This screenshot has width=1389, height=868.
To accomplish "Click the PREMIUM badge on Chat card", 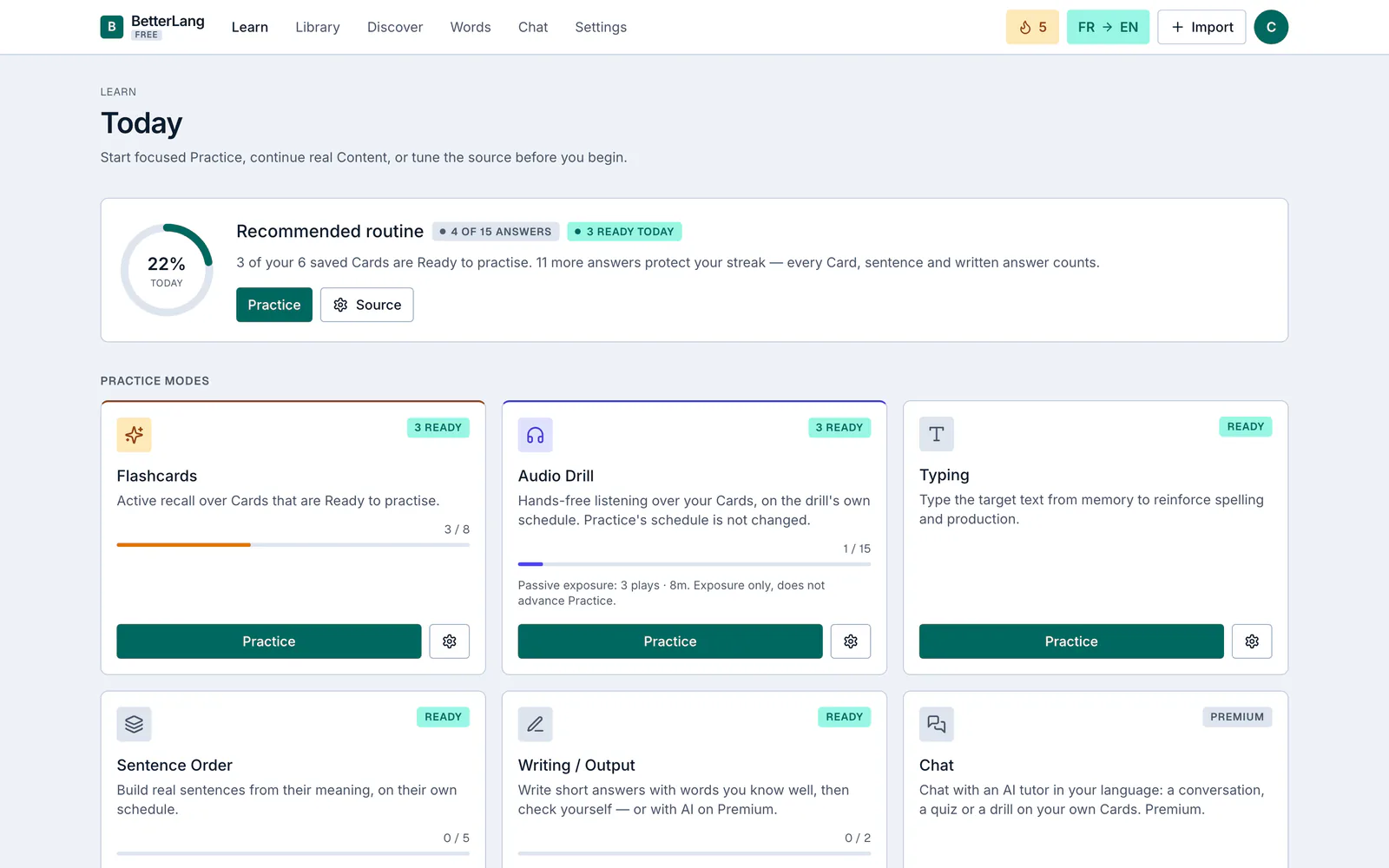I will pyautogui.click(x=1237, y=717).
